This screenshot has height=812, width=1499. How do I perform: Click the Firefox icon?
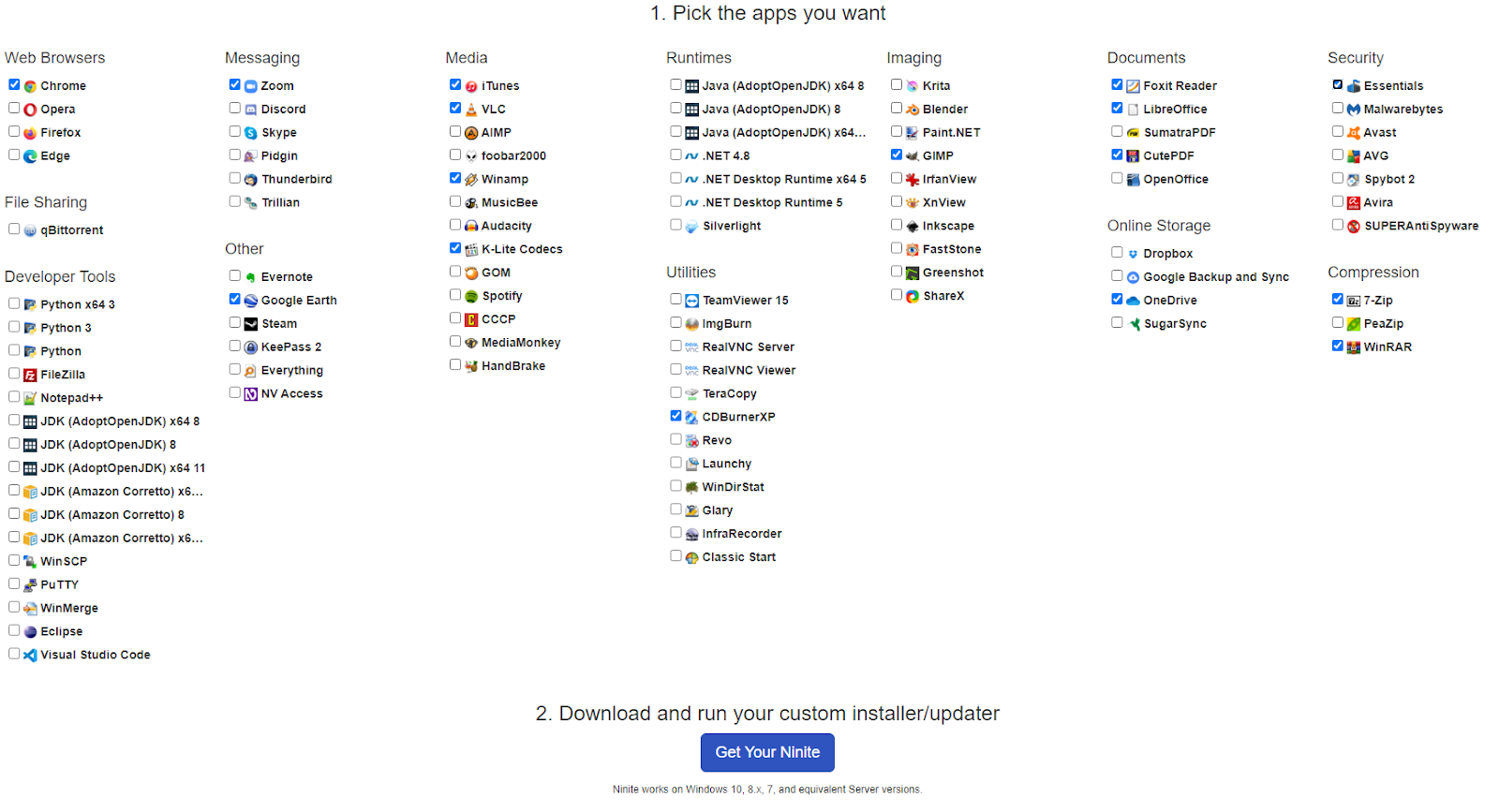point(30,133)
